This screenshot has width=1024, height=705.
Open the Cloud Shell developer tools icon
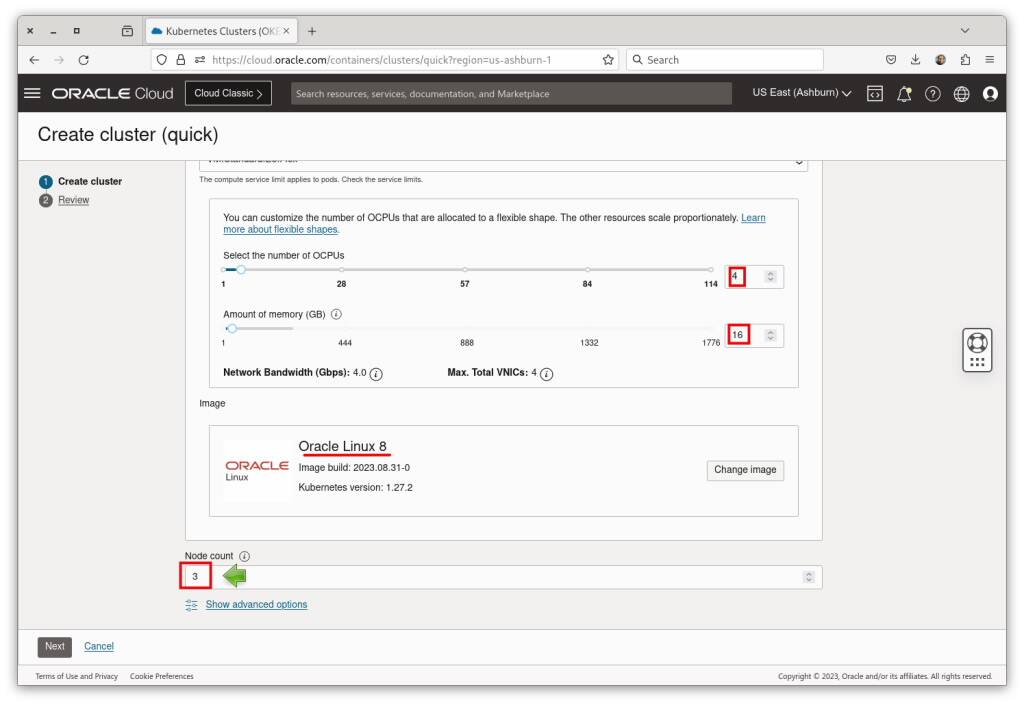pos(874,94)
